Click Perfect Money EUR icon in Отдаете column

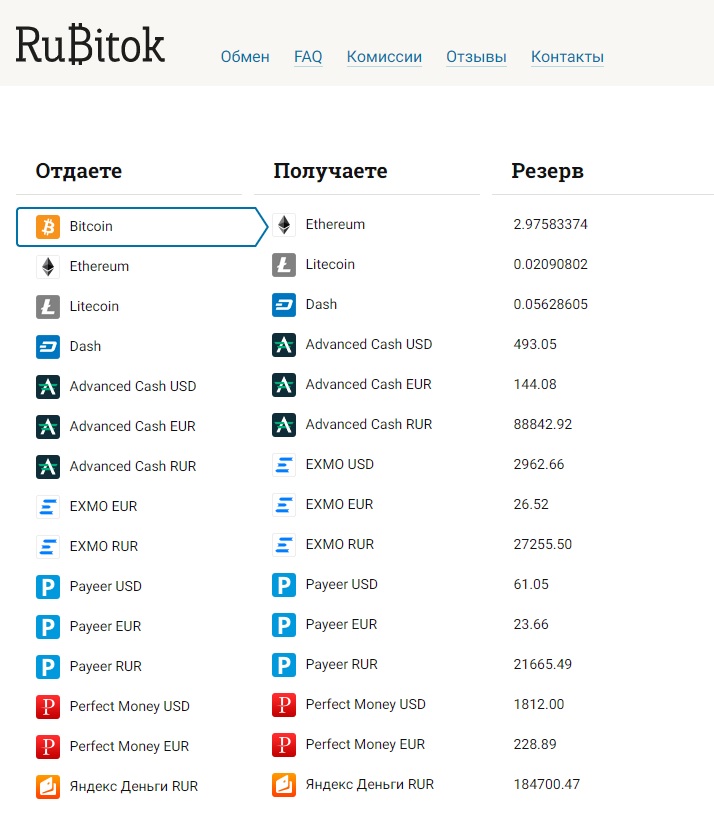tap(48, 746)
